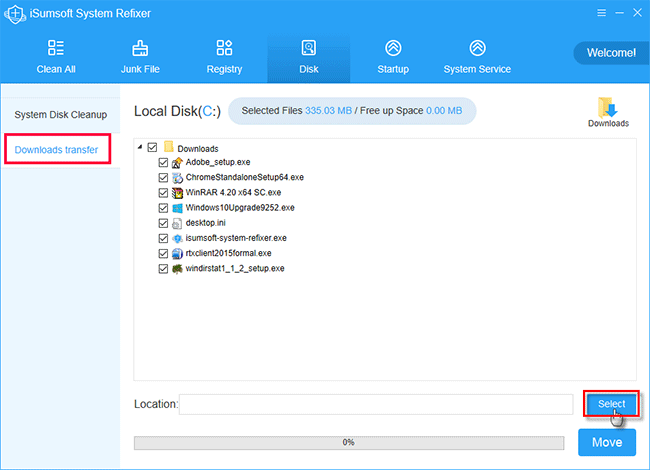Uncheck the WinRAR 4.20 x64 SC.exe checkbox
The height and width of the screenshot is (470, 650).
[x=163, y=193]
